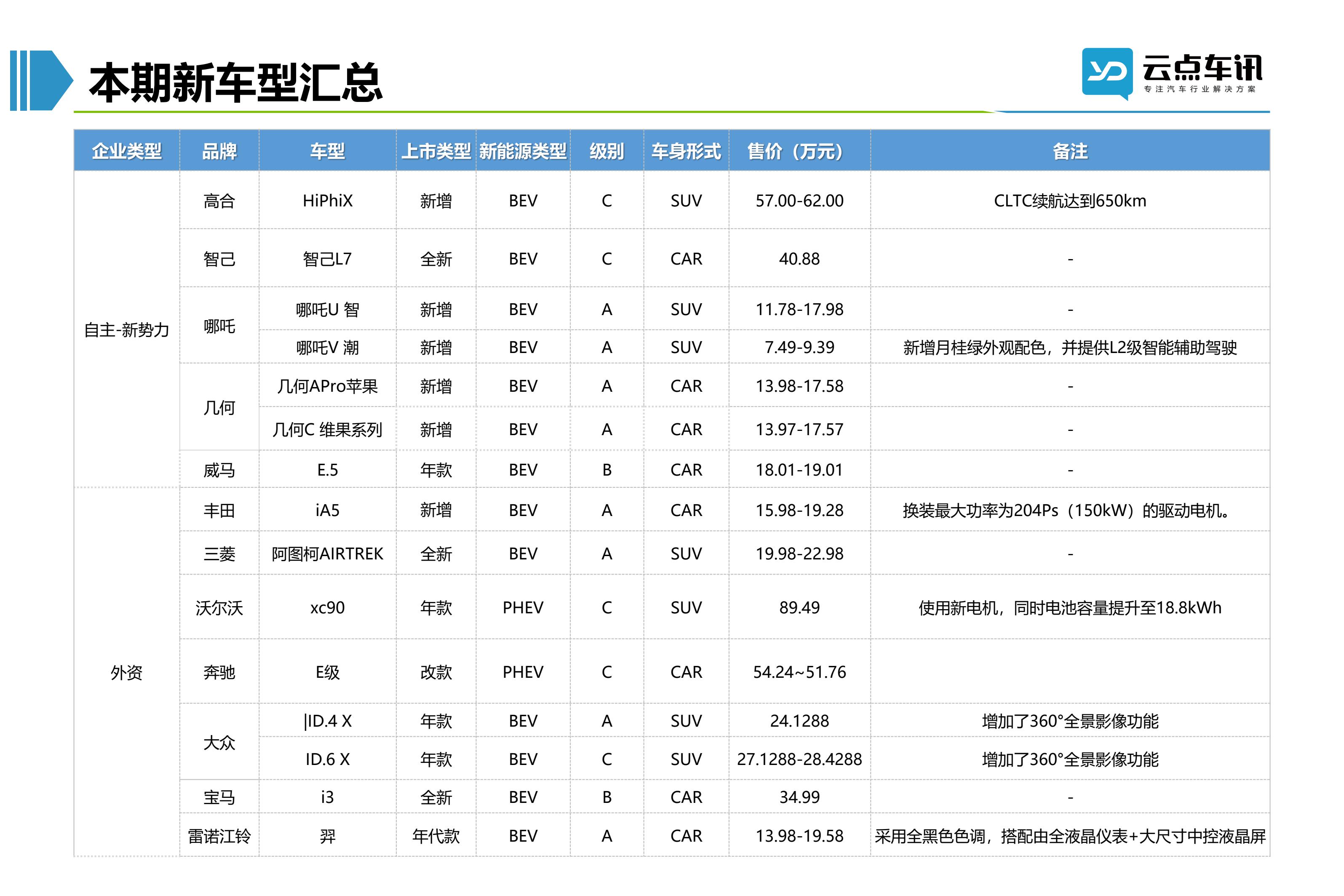The image size is (1344, 896).
Task: Click the i3 model cell
Action: click(327, 797)
